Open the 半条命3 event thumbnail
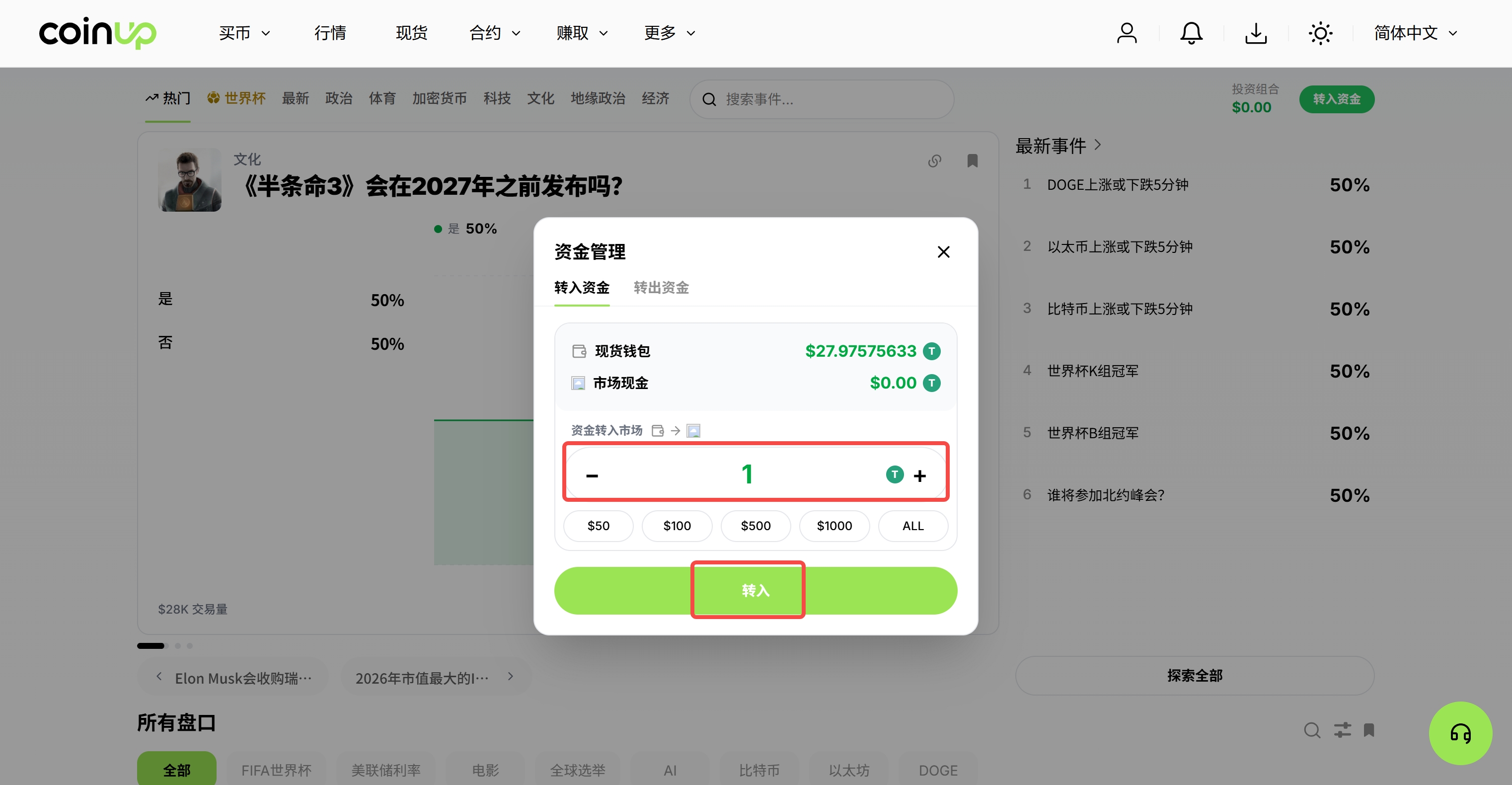1512x785 pixels. coord(189,180)
